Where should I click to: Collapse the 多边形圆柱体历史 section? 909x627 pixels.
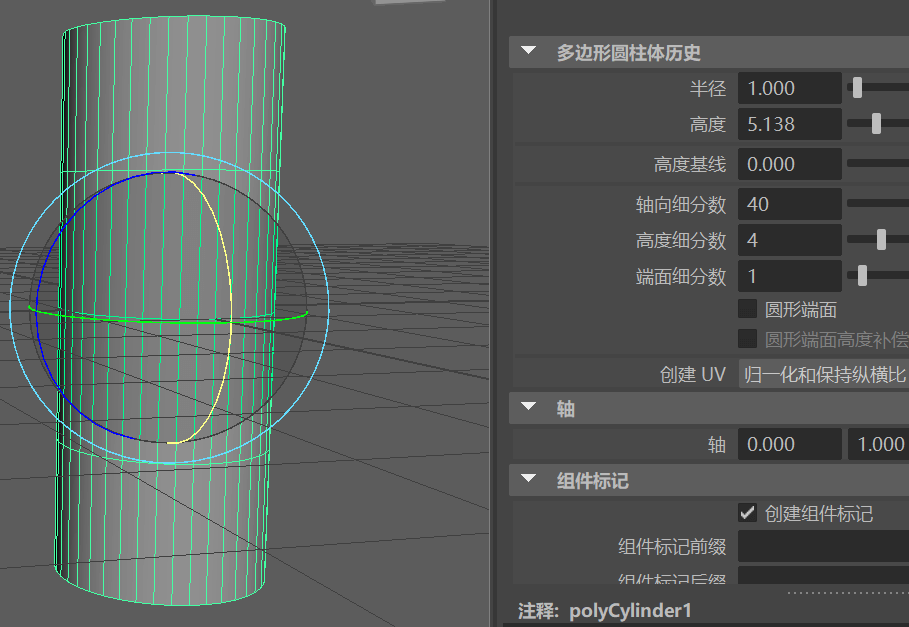point(528,50)
